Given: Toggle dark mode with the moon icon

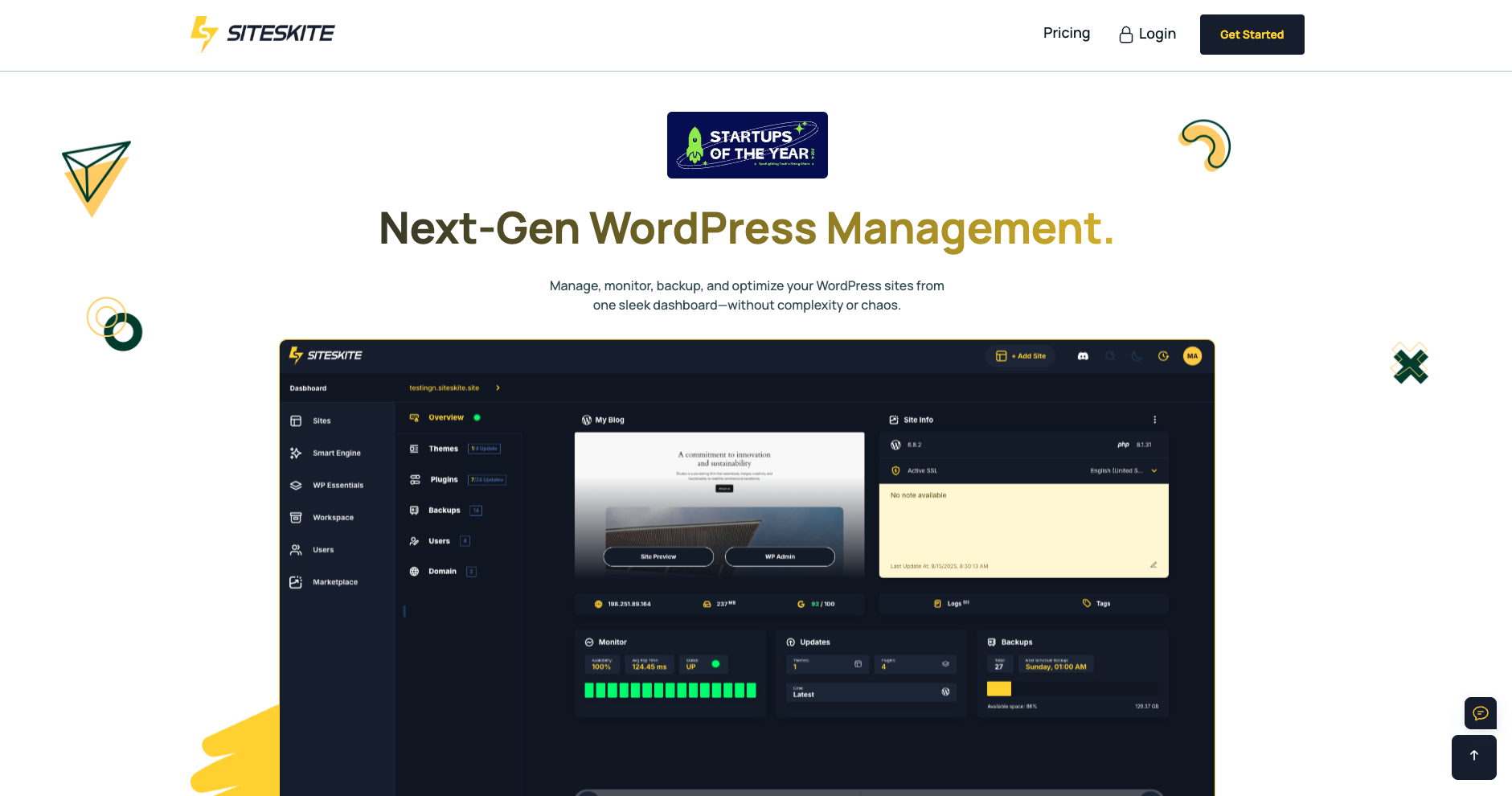Looking at the screenshot, I should (x=1137, y=356).
